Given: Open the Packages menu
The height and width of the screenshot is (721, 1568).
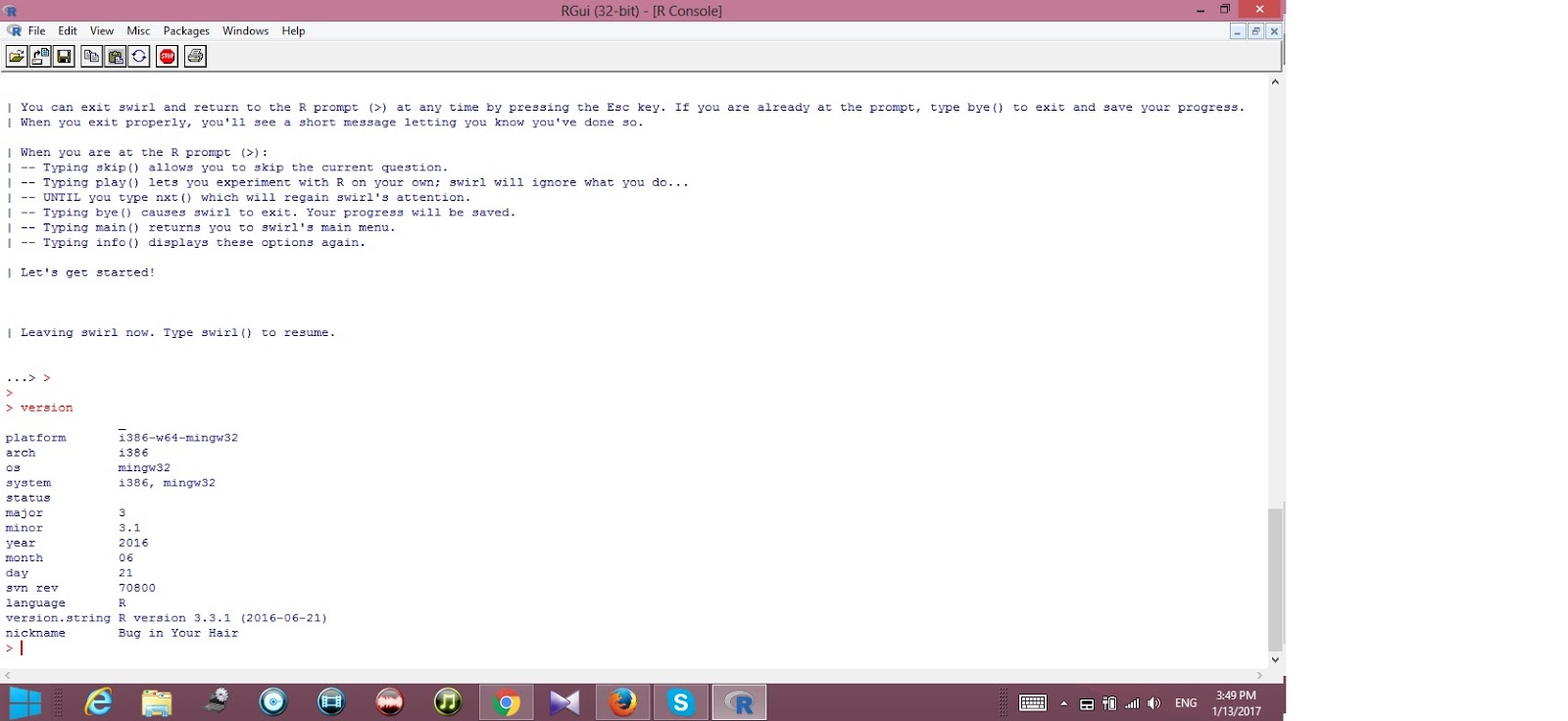Looking at the screenshot, I should [x=186, y=31].
